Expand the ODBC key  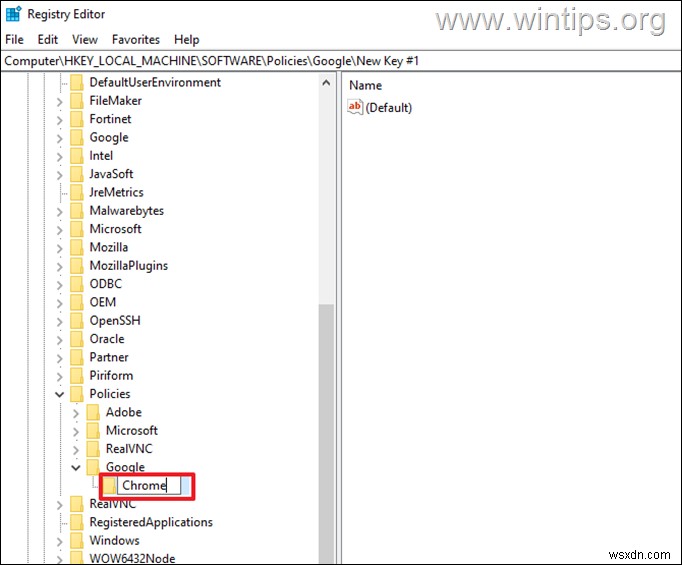point(60,284)
